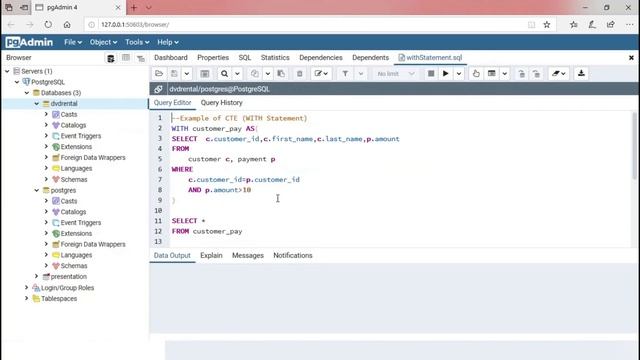Click the Explain Analyze table icon
Screen dimensions: 640x360
pyautogui.click(x=492, y=74)
